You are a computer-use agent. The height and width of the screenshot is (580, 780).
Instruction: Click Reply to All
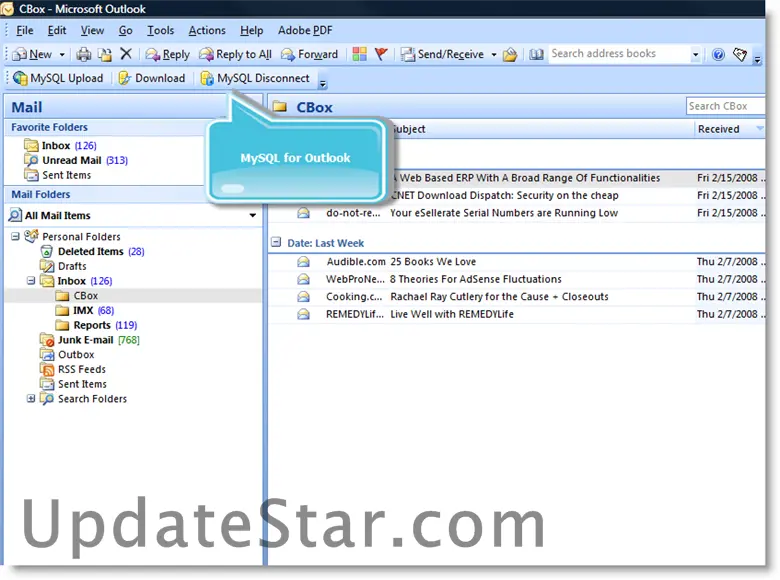pos(235,54)
